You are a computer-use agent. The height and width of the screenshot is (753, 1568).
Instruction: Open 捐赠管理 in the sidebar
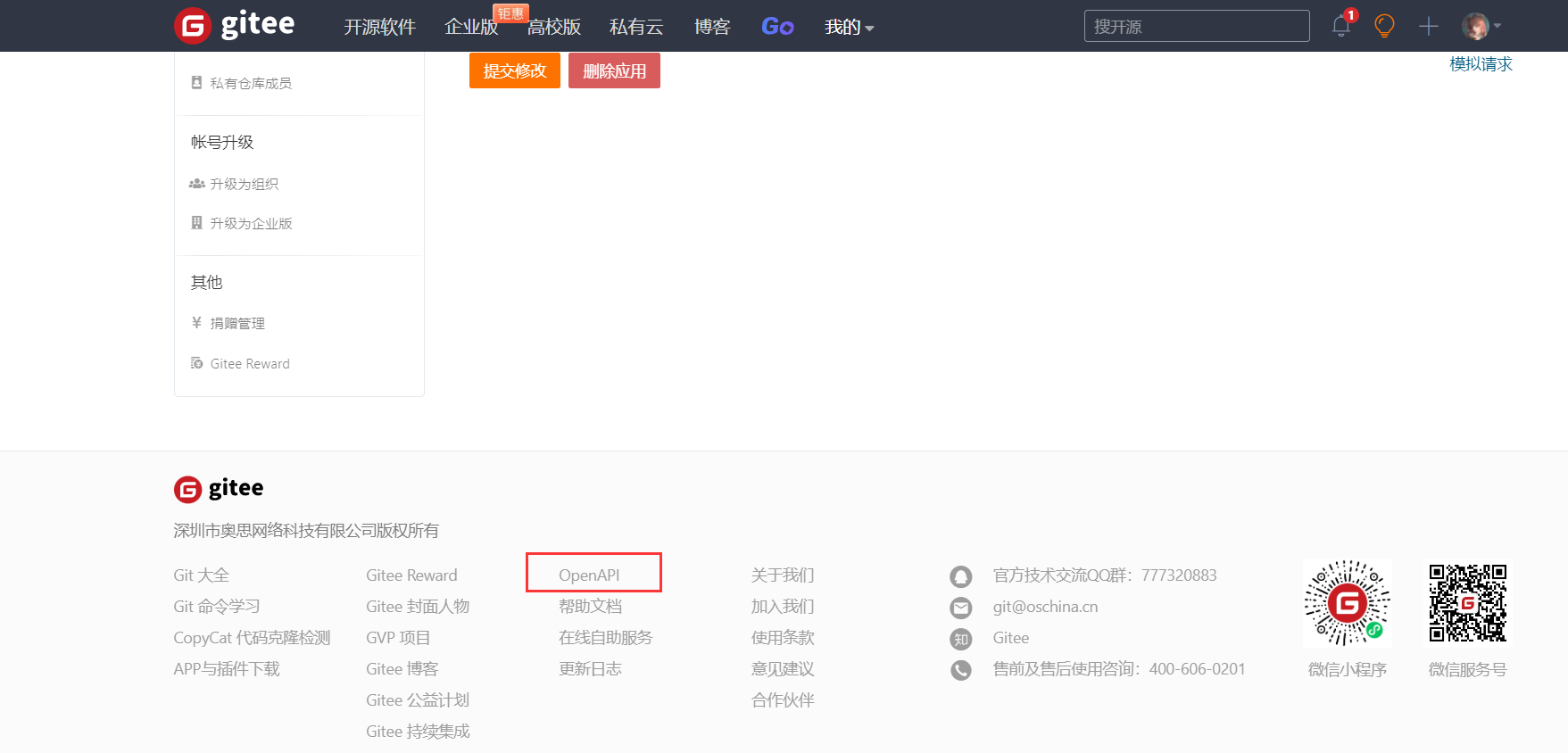pos(237,323)
